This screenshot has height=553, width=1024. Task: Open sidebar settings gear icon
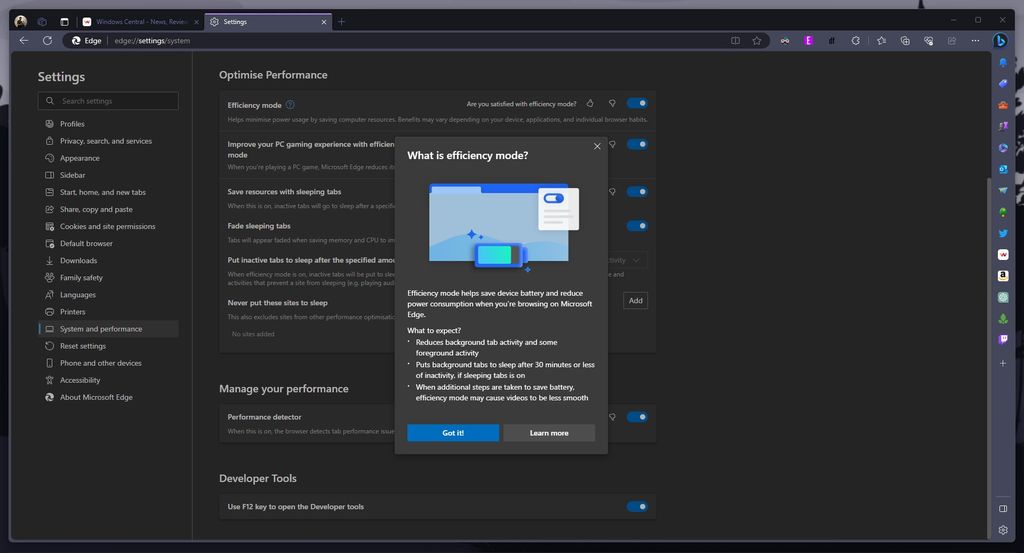(1003, 529)
